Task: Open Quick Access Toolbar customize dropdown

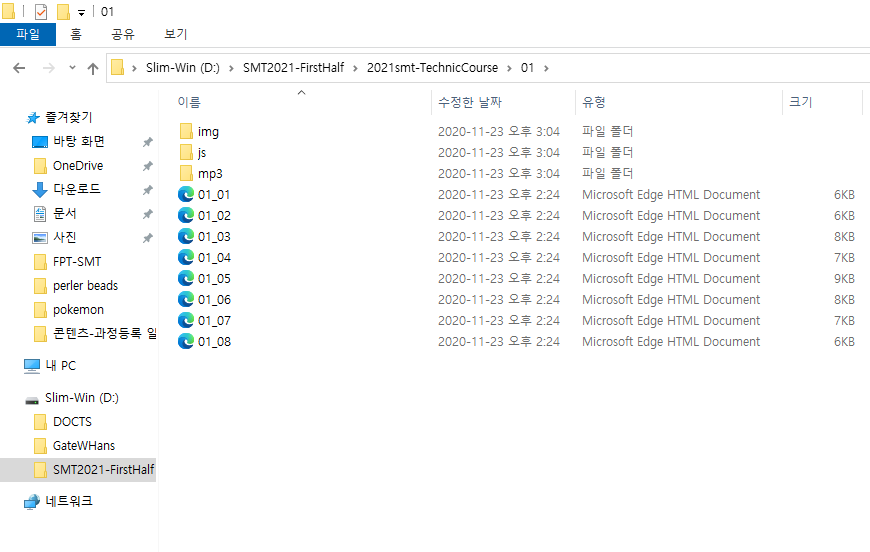Action: [81, 12]
